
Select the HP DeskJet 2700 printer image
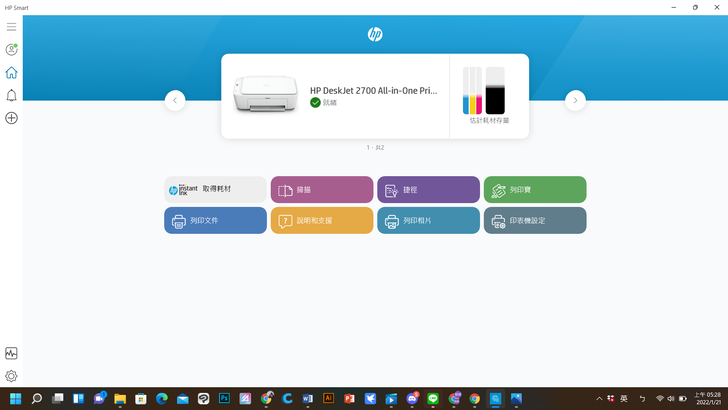(266, 94)
